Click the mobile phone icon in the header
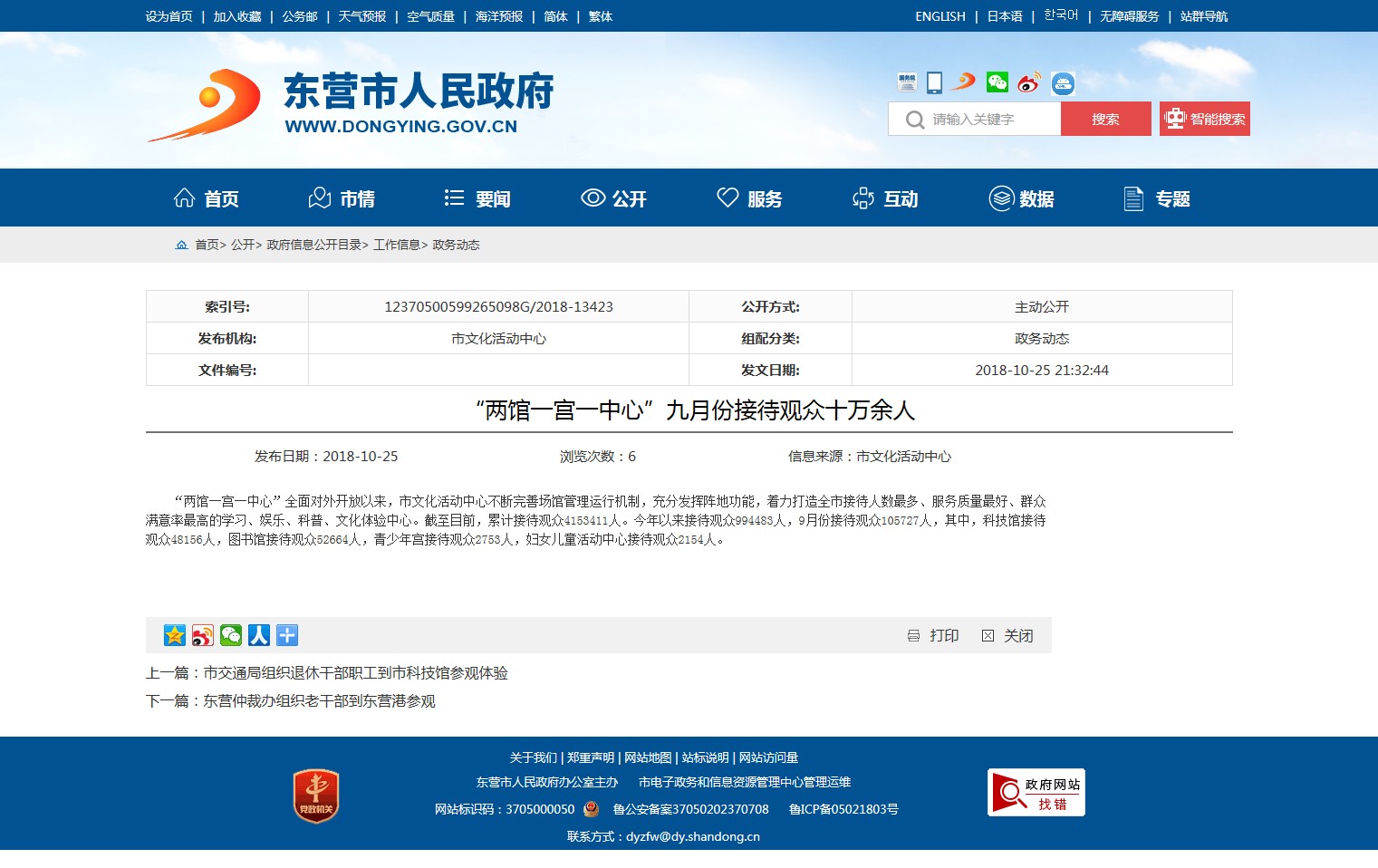Viewport: 1378px width, 868px height. point(934,82)
